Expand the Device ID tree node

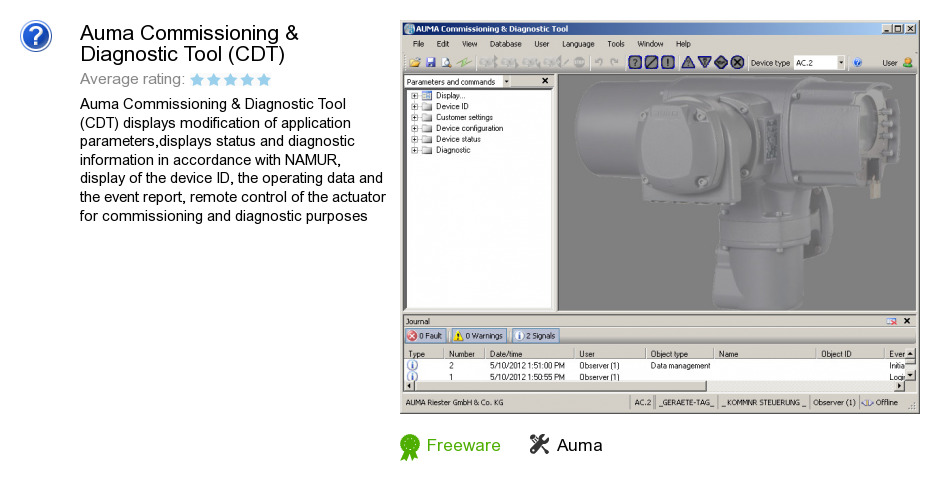pyautogui.click(x=414, y=106)
